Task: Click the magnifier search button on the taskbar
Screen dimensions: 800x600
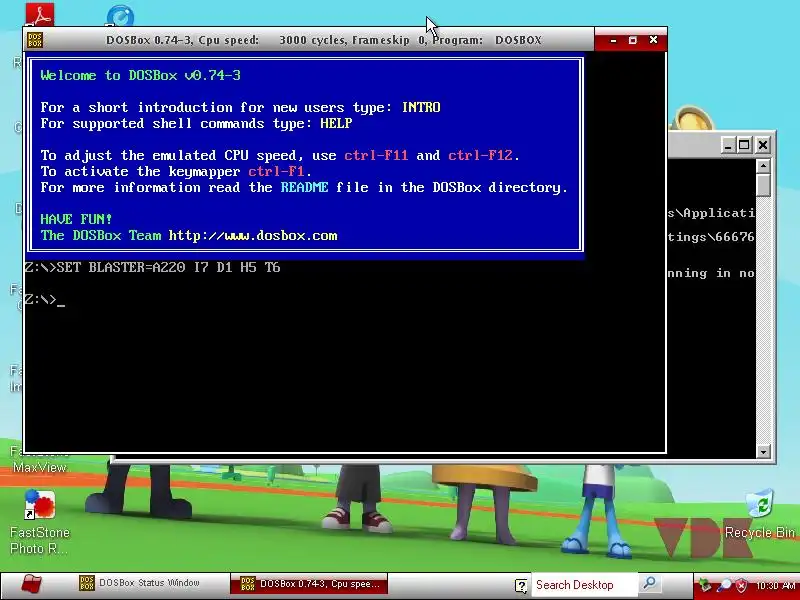Action: click(x=650, y=584)
